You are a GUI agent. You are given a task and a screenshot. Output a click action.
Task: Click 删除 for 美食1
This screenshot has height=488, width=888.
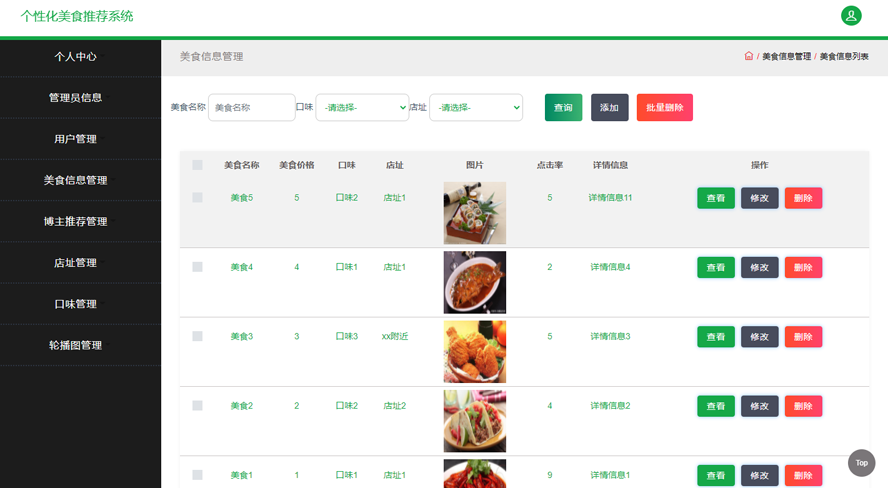click(803, 475)
